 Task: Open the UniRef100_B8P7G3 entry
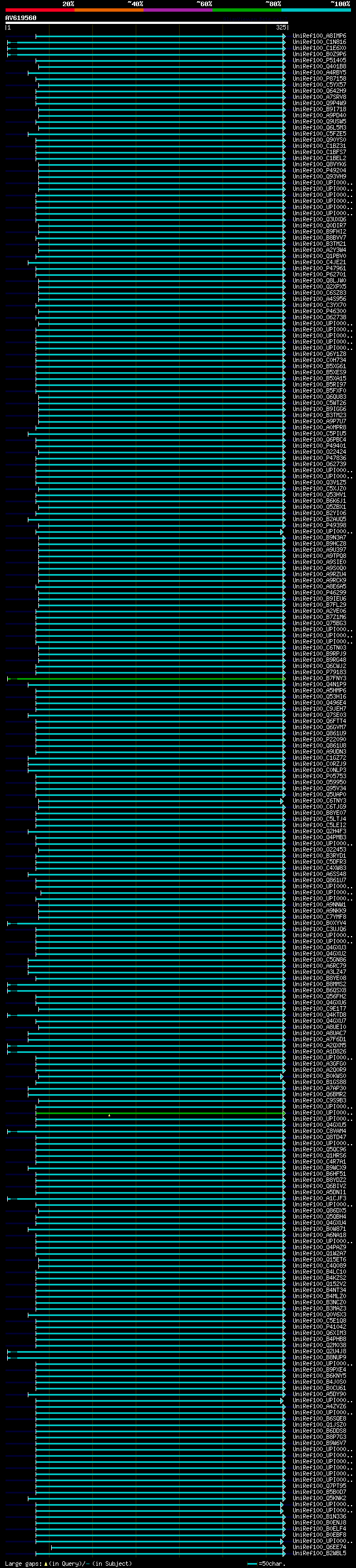319,1437
